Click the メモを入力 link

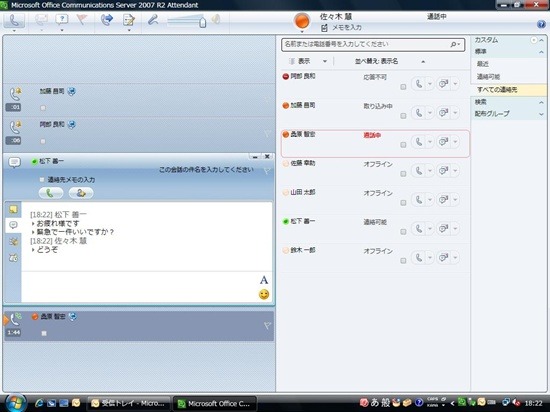coord(347,28)
